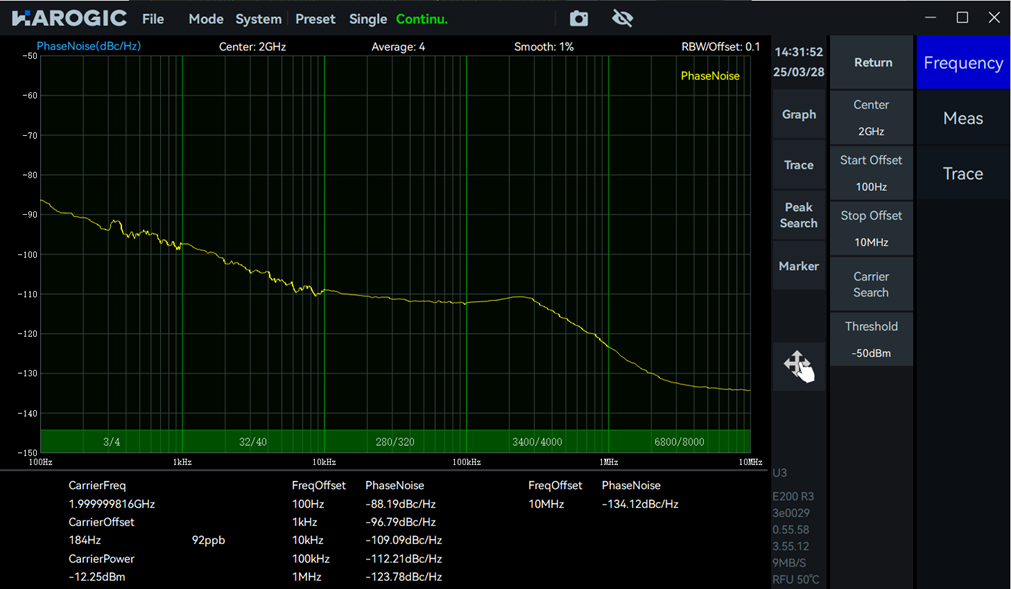Click the Marker button
Viewport: 1011px width, 589px height.
[x=798, y=266]
